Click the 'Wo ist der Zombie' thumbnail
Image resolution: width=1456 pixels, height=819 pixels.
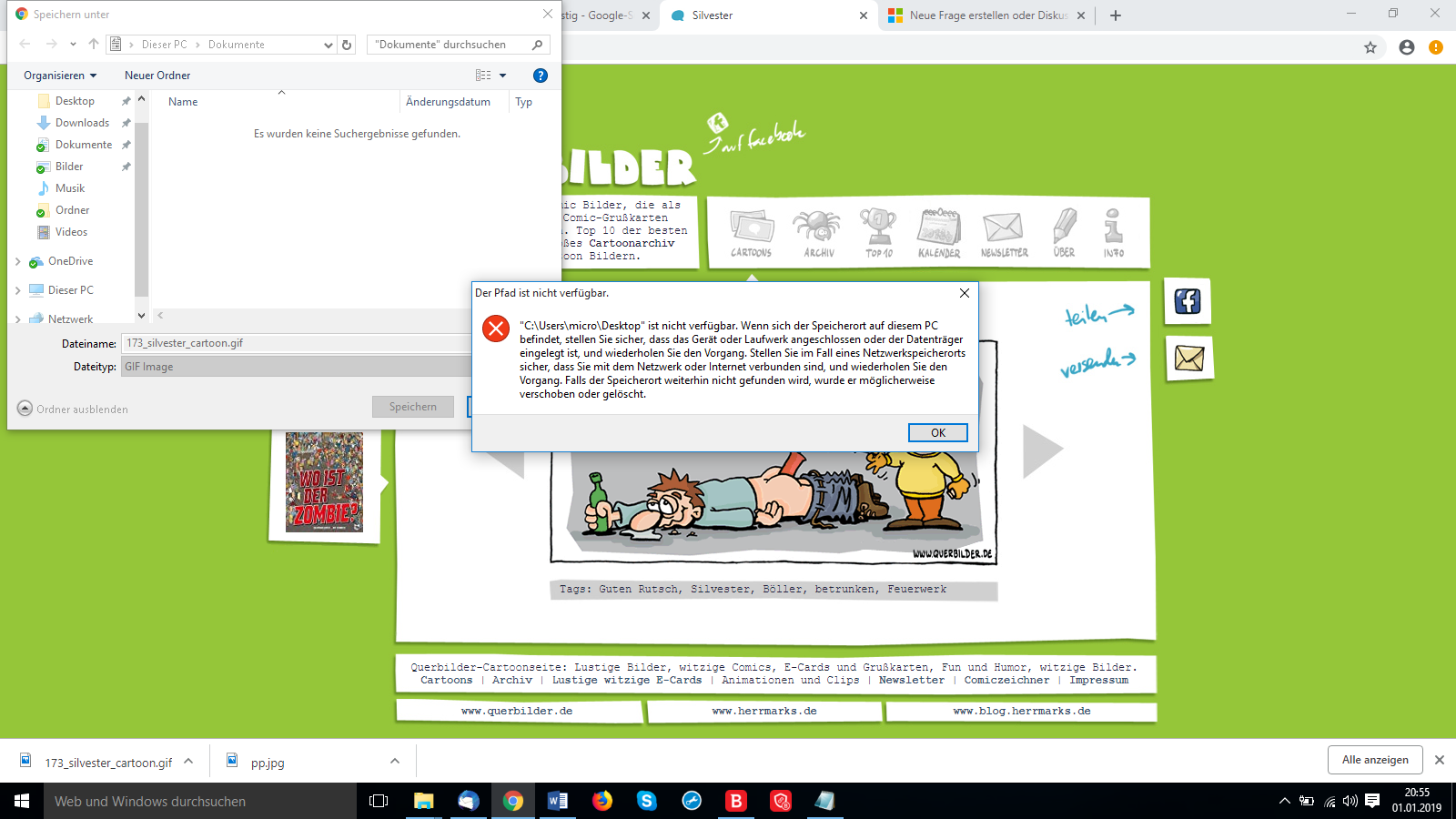324,482
